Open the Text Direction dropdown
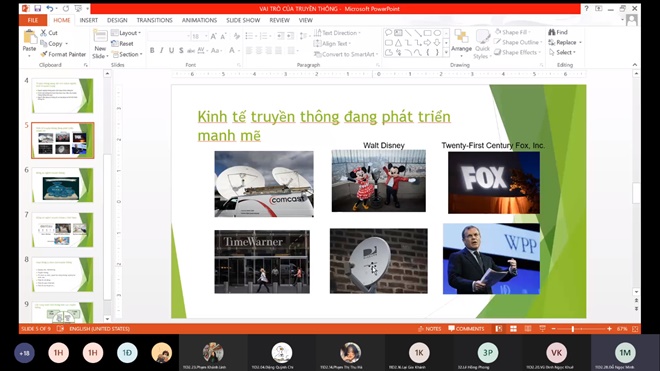This screenshot has height=371, width=660. tap(338, 33)
